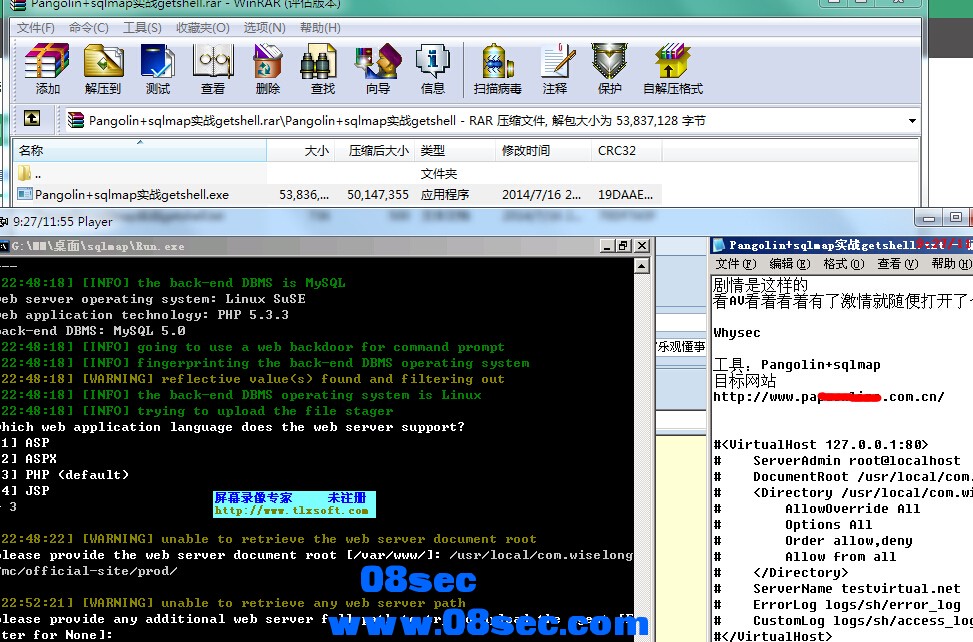Sort by Modified (修改时间) column header
The image size is (973, 642).
click(x=543, y=151)
